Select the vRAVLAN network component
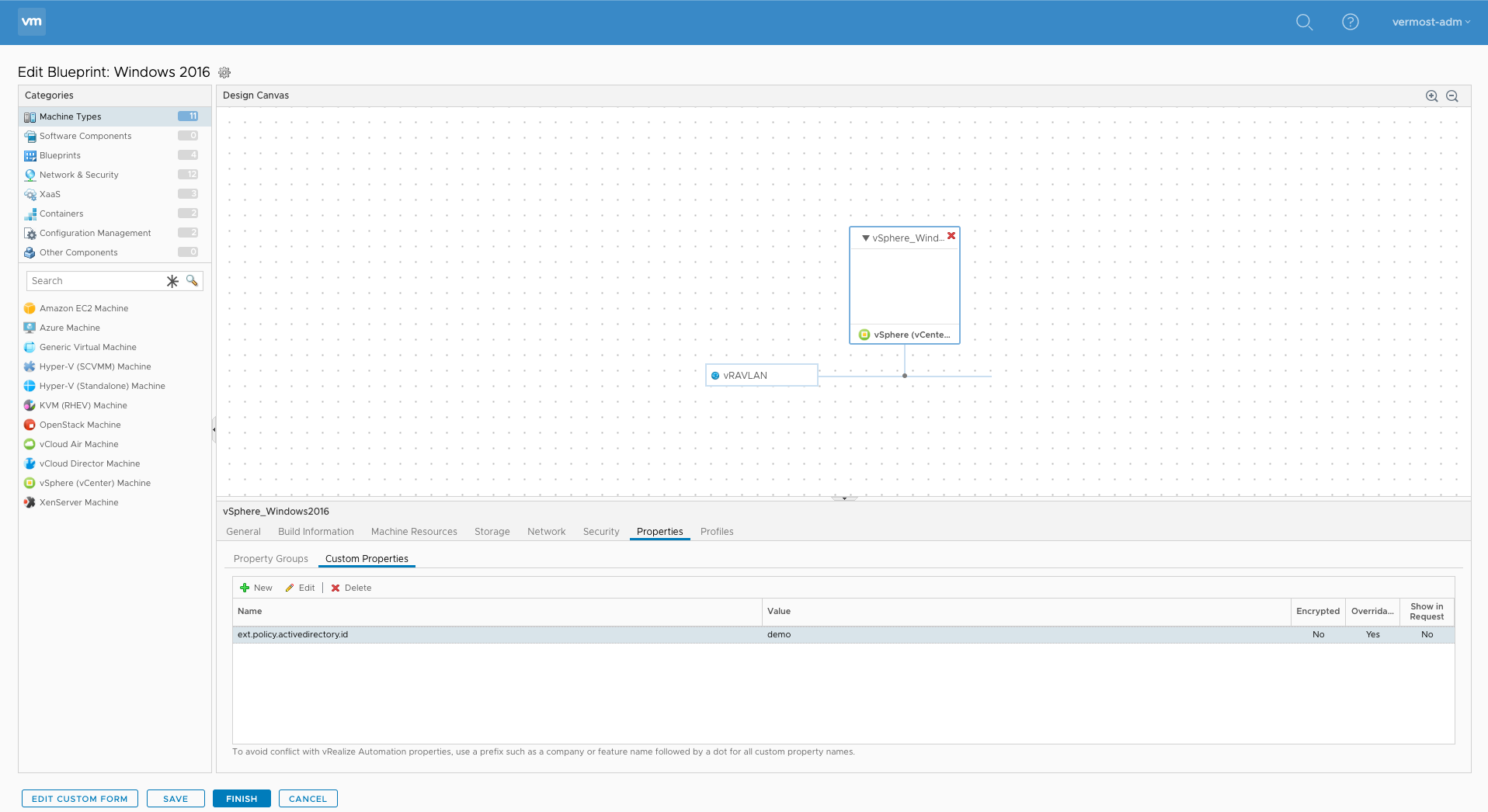Screen dimensions: 1488x812 tap(762, 376)
